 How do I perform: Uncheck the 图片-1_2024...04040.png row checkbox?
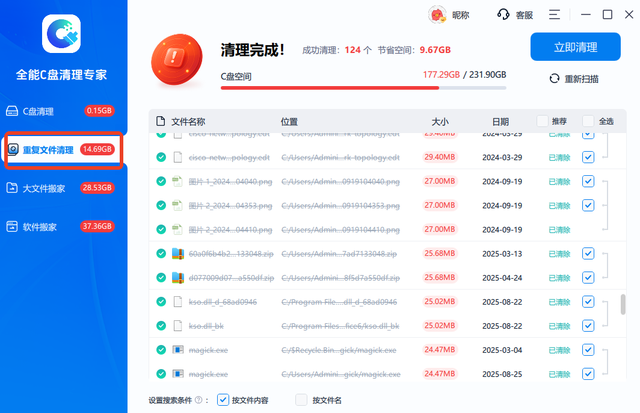[588, 181]
